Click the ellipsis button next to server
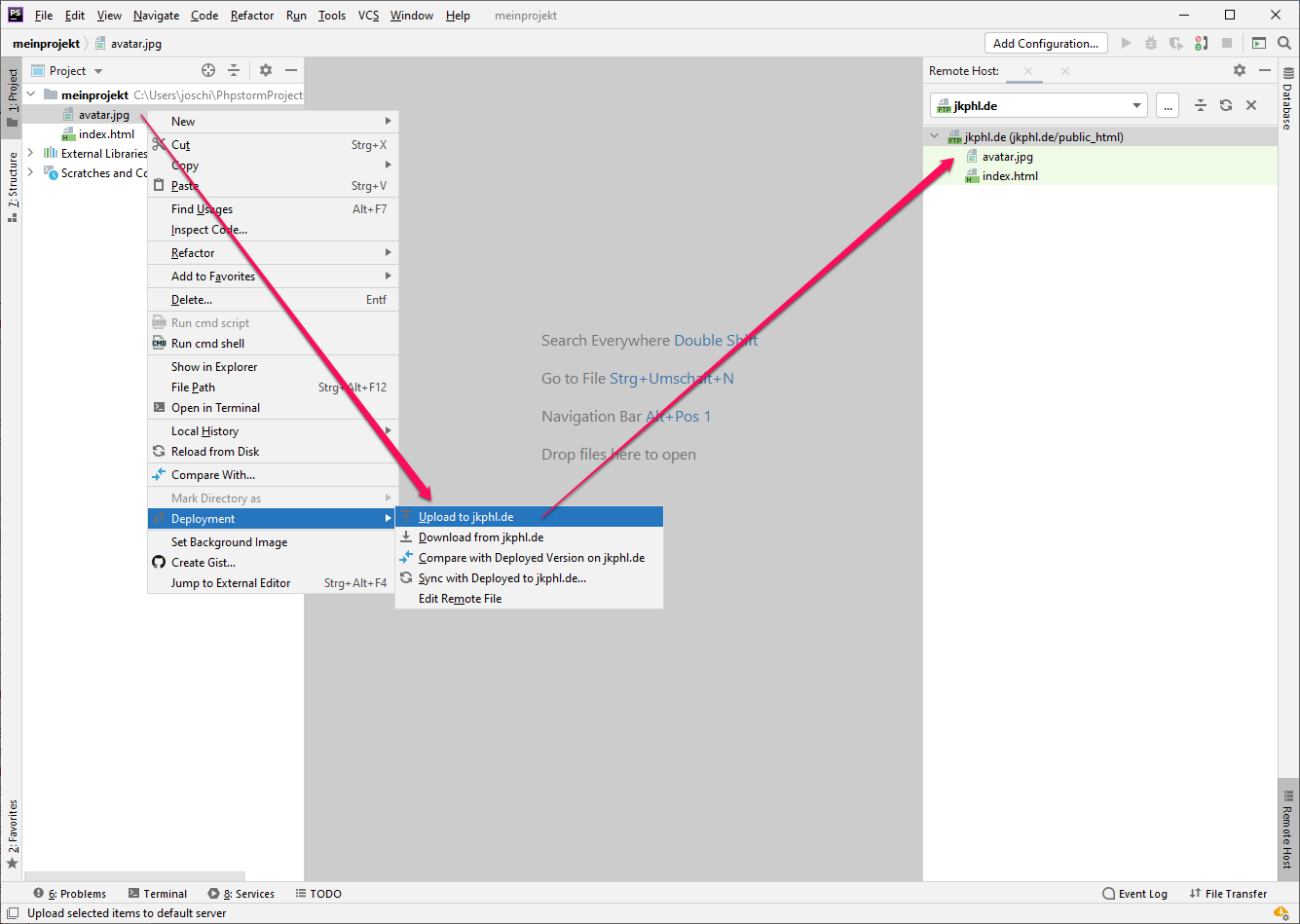Viewport: 1300px width, 924px height. 1167,105
